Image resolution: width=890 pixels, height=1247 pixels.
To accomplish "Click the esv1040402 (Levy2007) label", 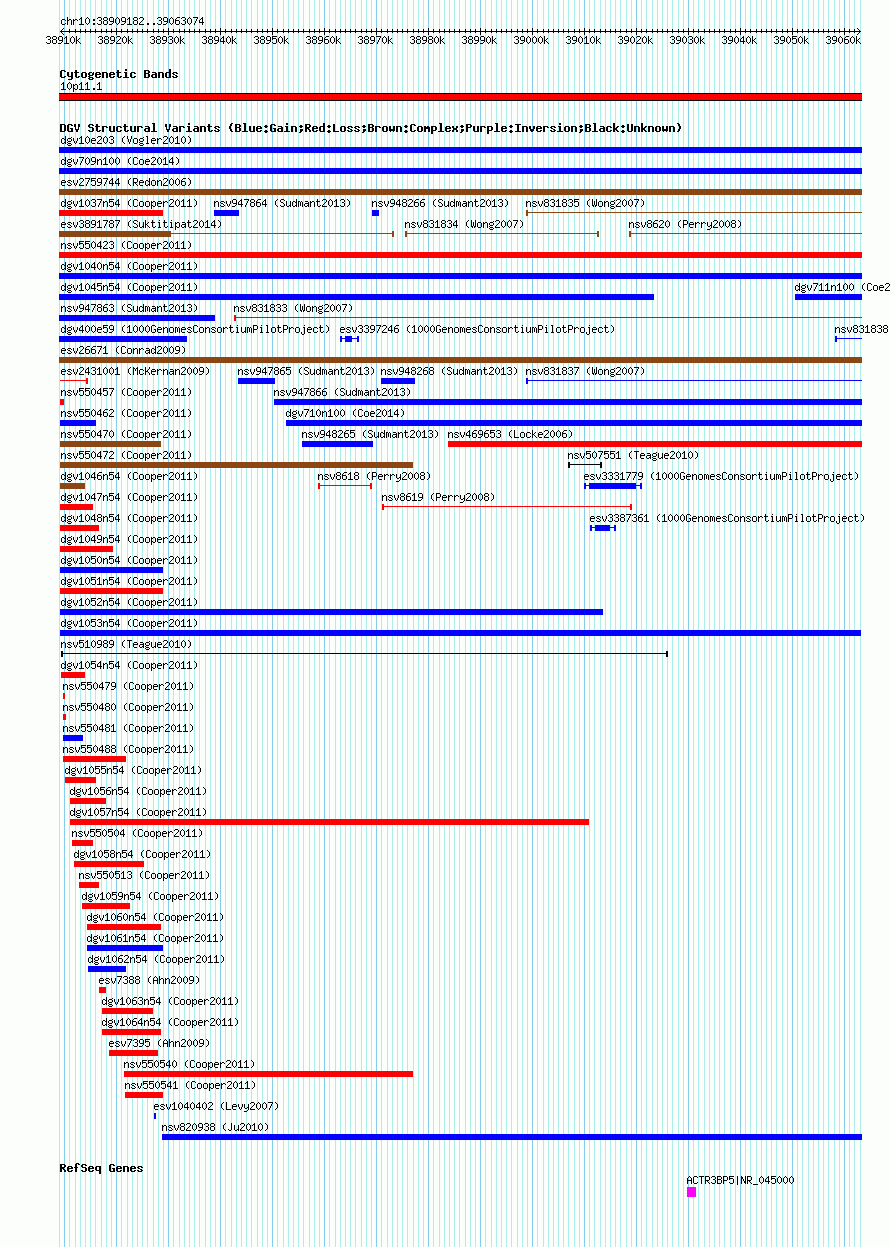I will (x=217, y=1106).
